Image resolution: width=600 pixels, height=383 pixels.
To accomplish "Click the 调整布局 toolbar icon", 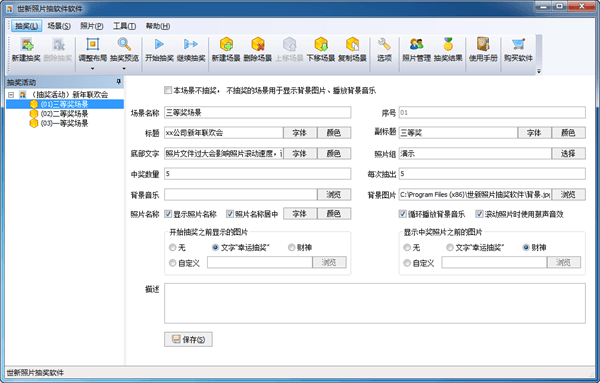I will (93, 50).
